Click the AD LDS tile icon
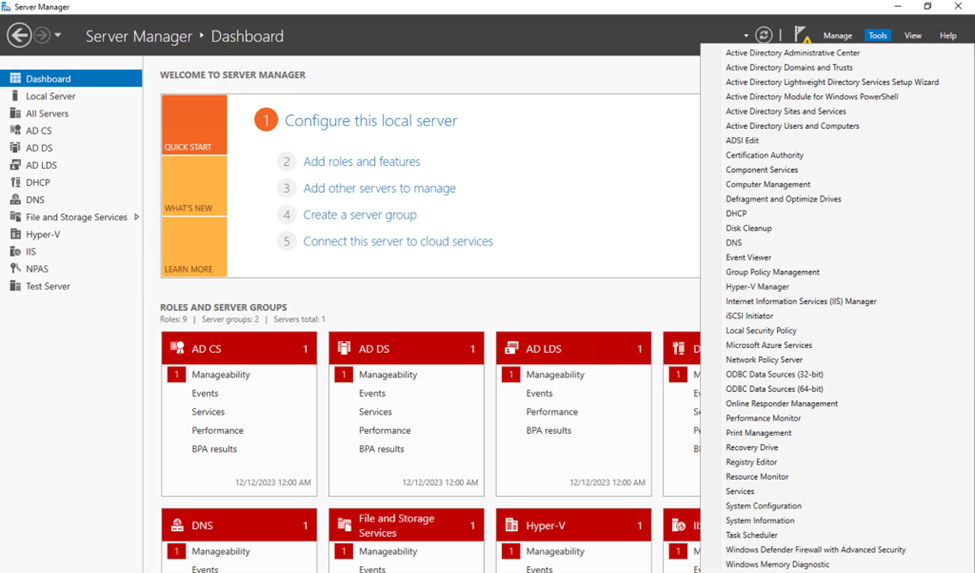 511,348
